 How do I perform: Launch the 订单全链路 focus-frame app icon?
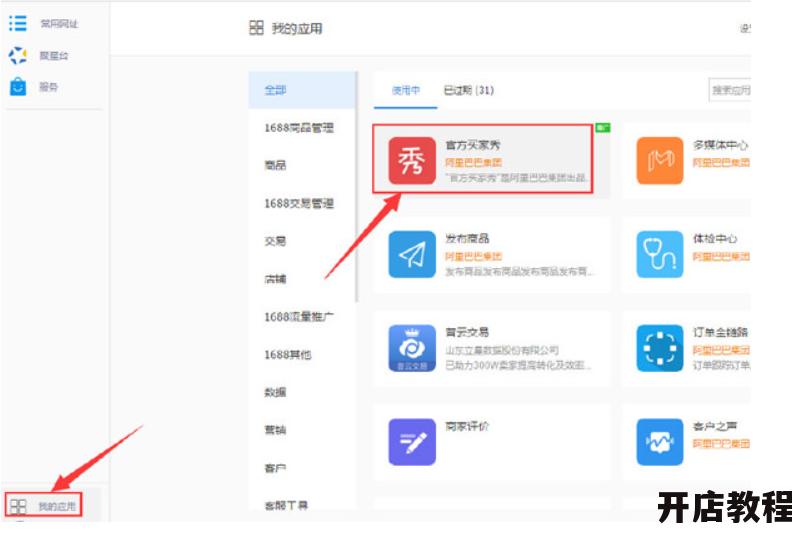(x=660, y=348)
